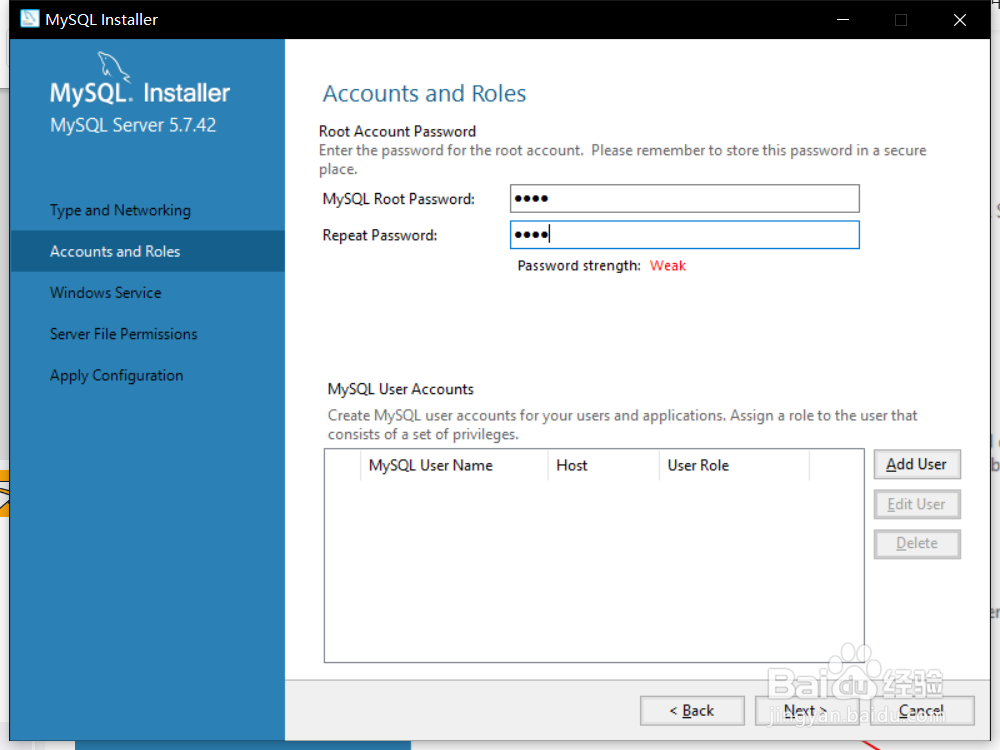Image resolution: width=1000 pixels, height=750 pixels.
Task: Focus the Repeat Password field
Action: point(684,235)
